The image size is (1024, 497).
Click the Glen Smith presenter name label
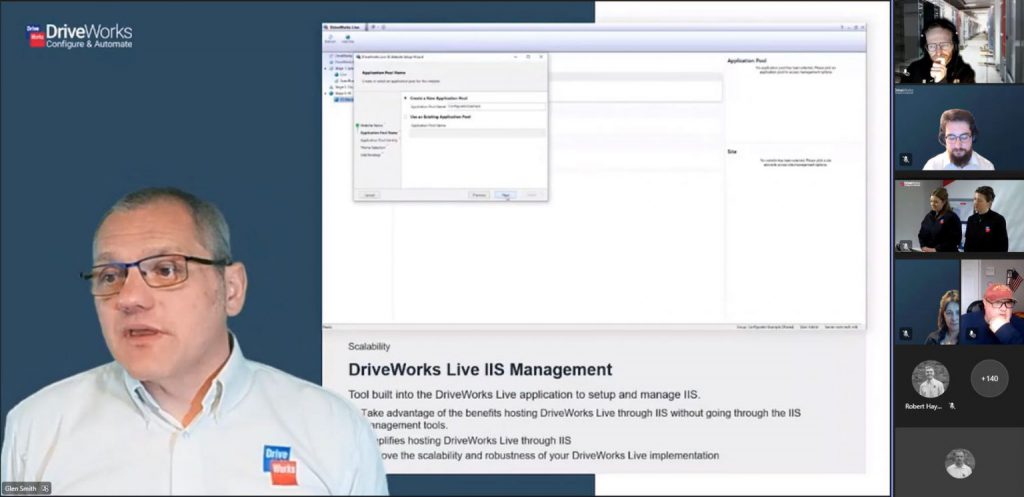click(x=26, y=488)
